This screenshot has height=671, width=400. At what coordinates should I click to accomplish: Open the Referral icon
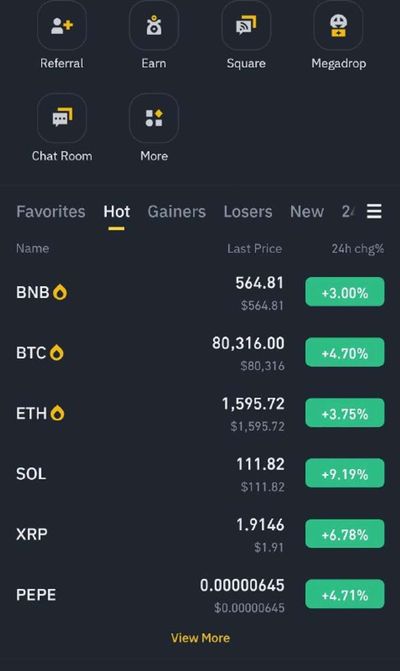(x=62, y=25)
